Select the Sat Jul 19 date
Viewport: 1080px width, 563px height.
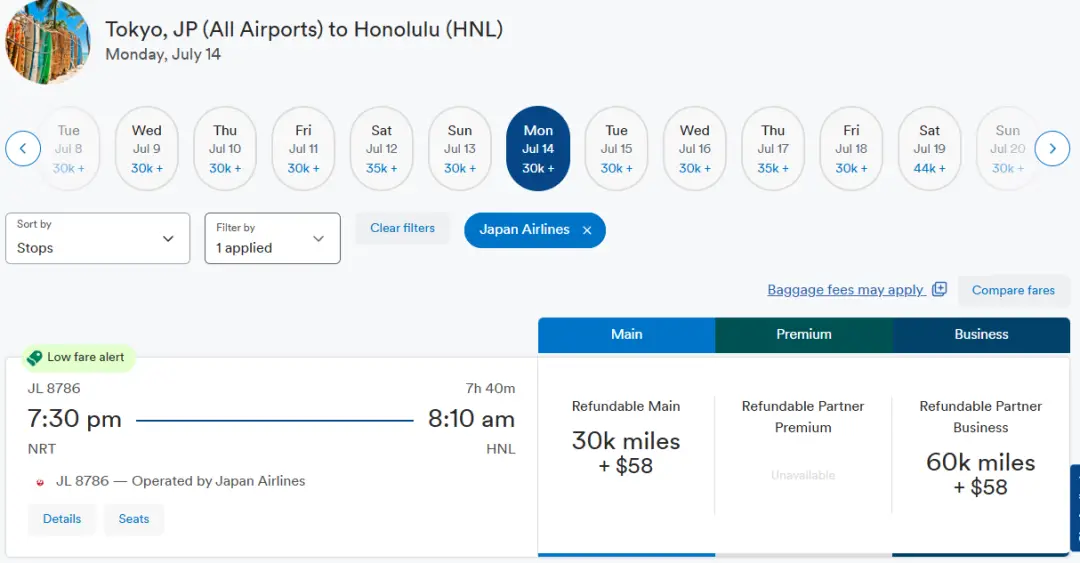[929, 149]
